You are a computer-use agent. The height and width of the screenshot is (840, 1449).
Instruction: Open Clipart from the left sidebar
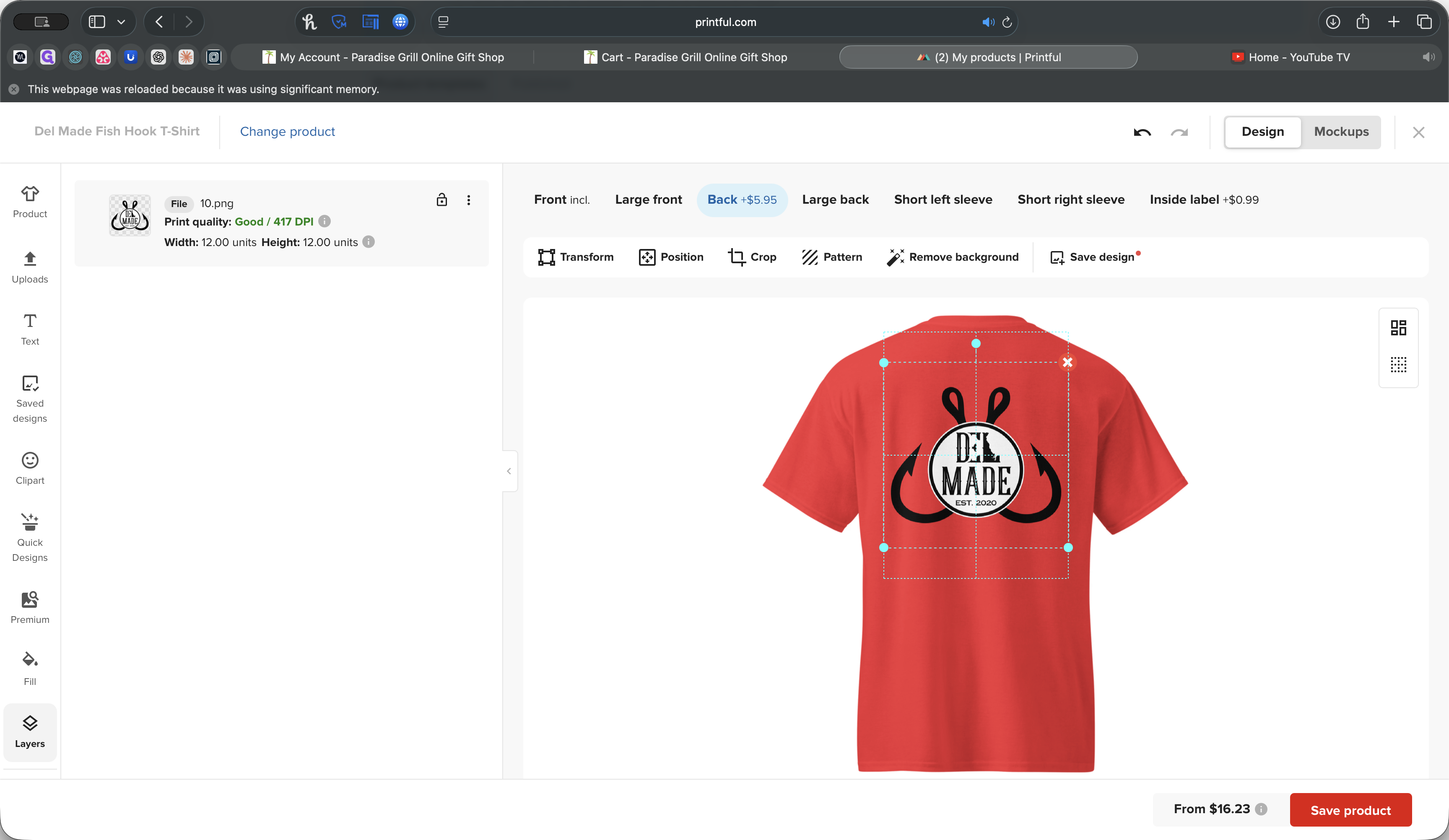point(30,469)
